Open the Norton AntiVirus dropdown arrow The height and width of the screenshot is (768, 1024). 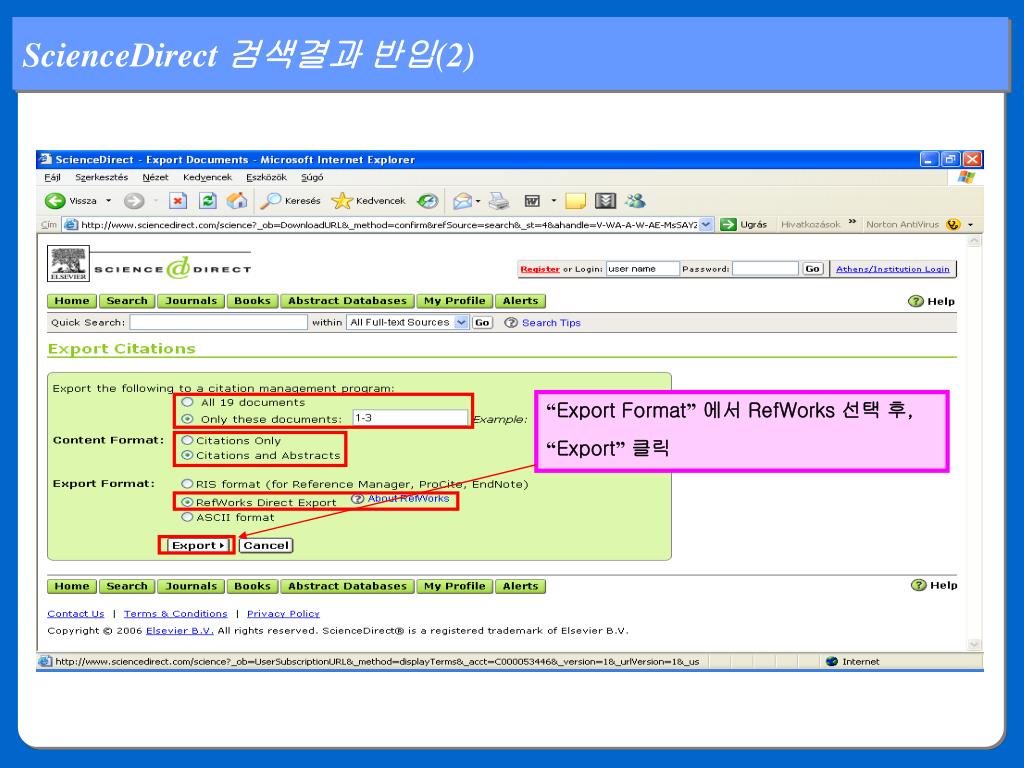[x=970, y=225]
